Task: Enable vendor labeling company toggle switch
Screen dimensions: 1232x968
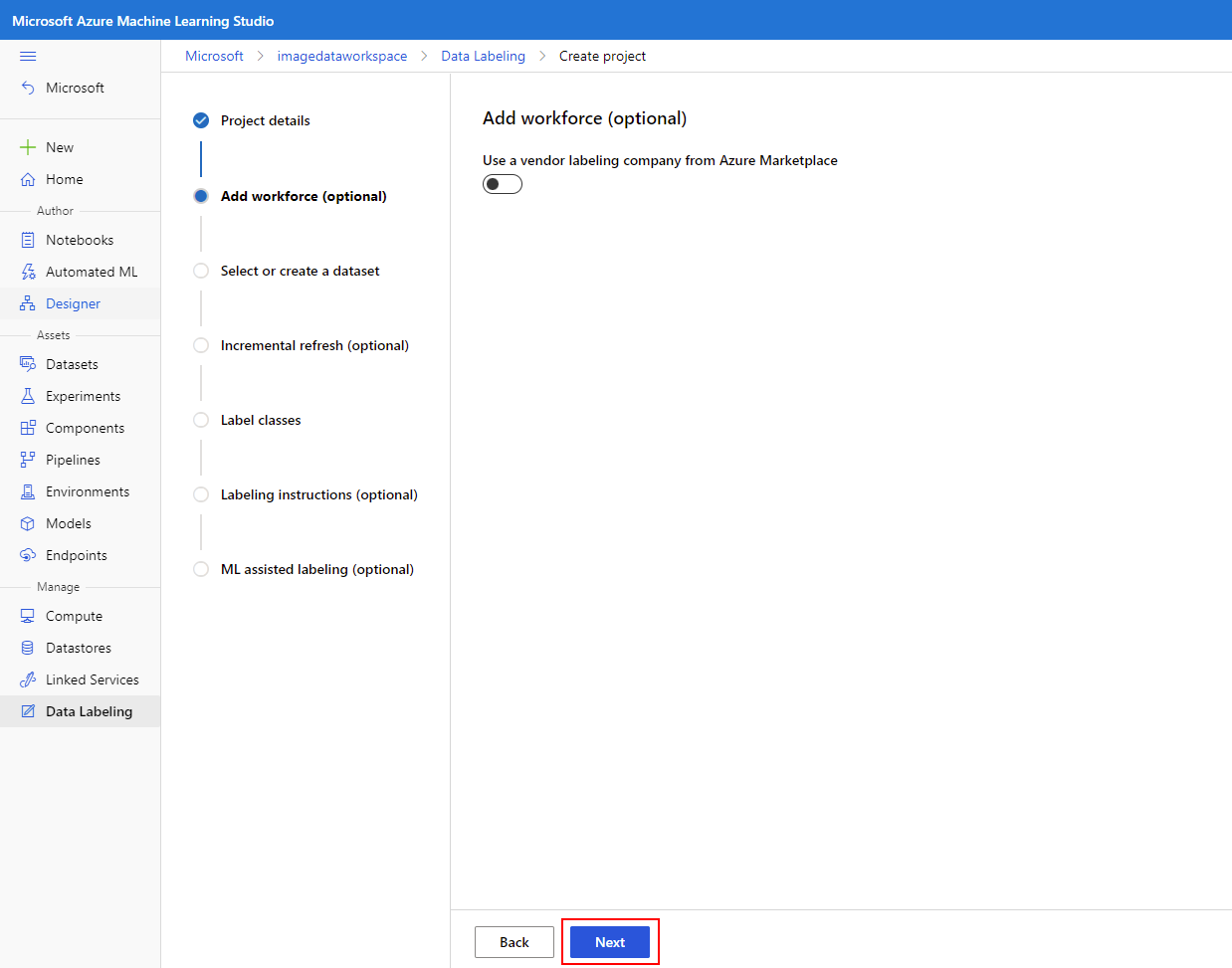Action: (x=503, y=184)
